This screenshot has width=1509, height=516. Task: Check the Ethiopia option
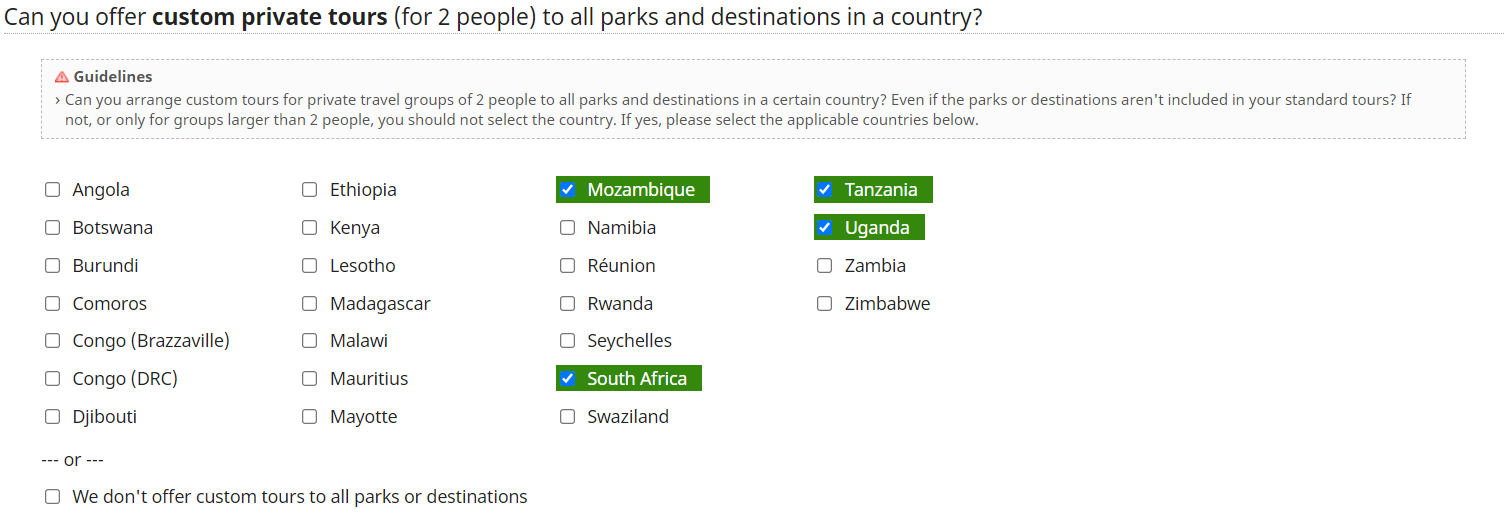tap(310, 190)
